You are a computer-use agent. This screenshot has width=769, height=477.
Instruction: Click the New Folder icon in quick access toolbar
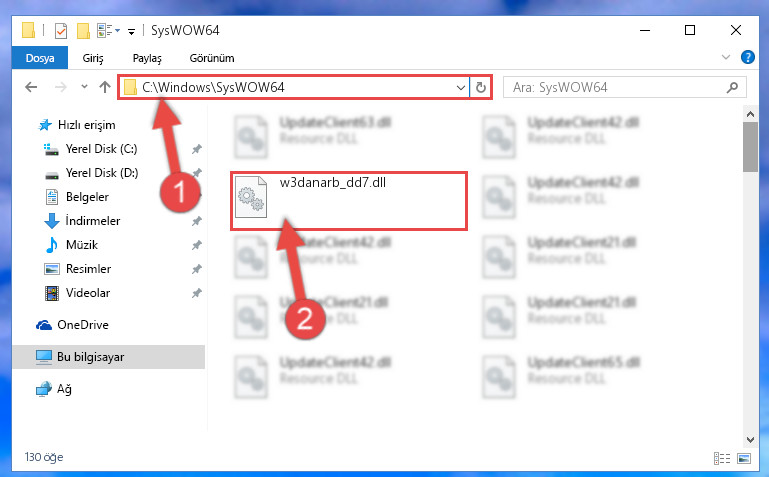83,31
